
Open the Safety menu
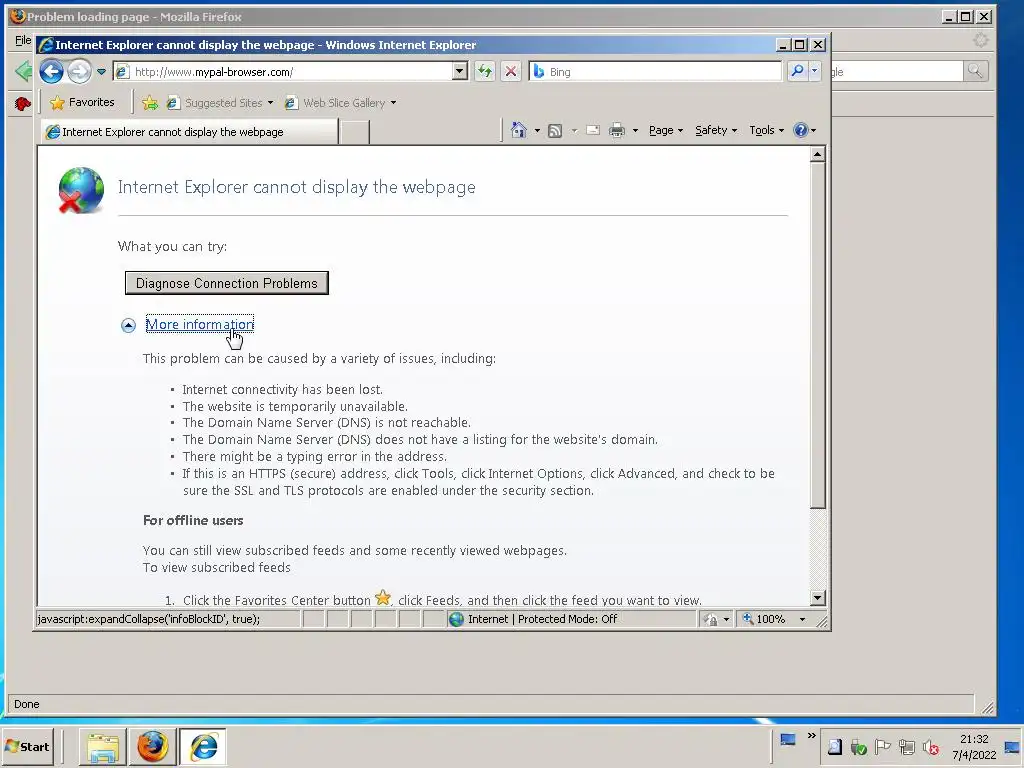[716, 130]
